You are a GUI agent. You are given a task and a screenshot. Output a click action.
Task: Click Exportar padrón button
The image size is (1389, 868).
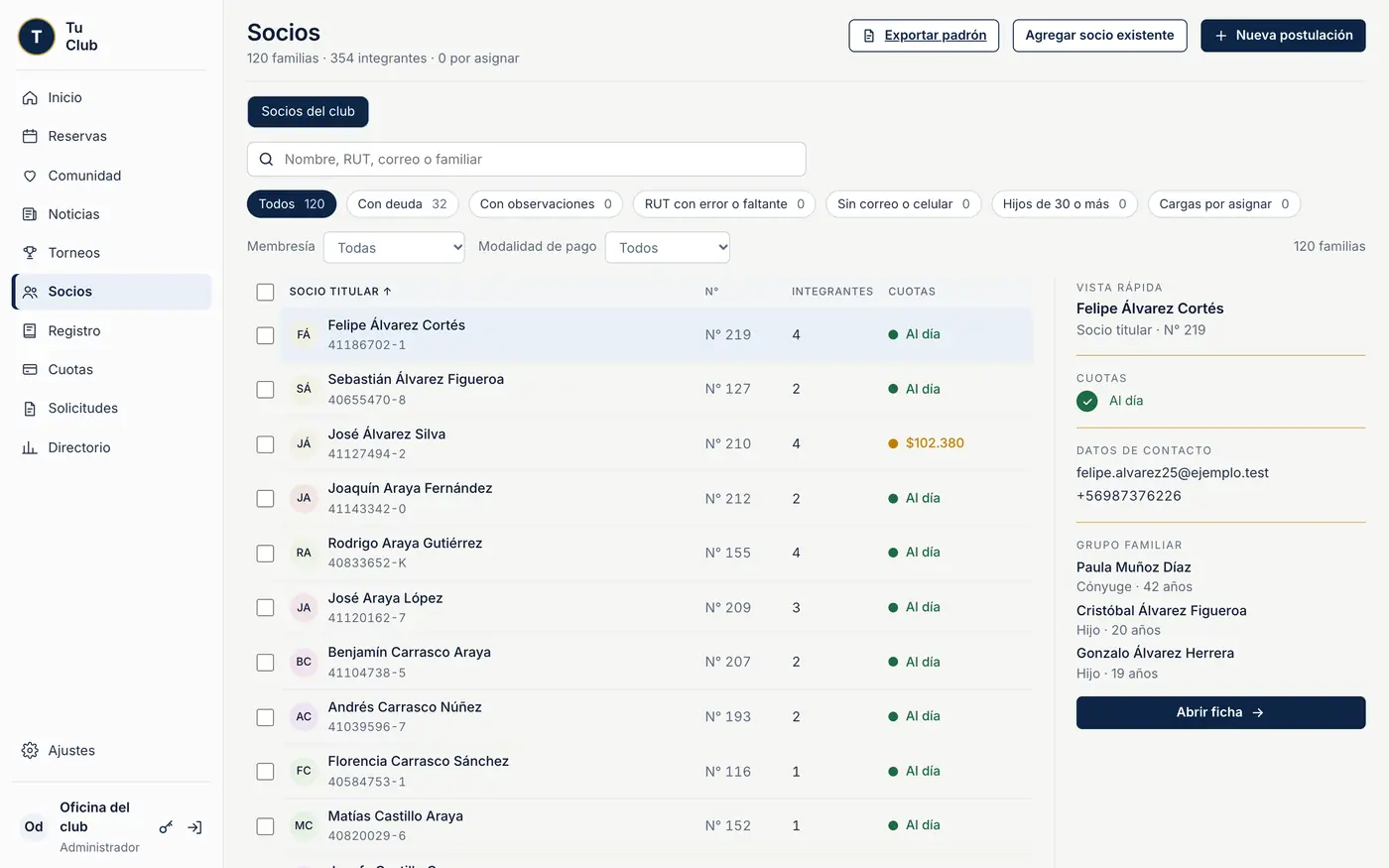[924, 35]
